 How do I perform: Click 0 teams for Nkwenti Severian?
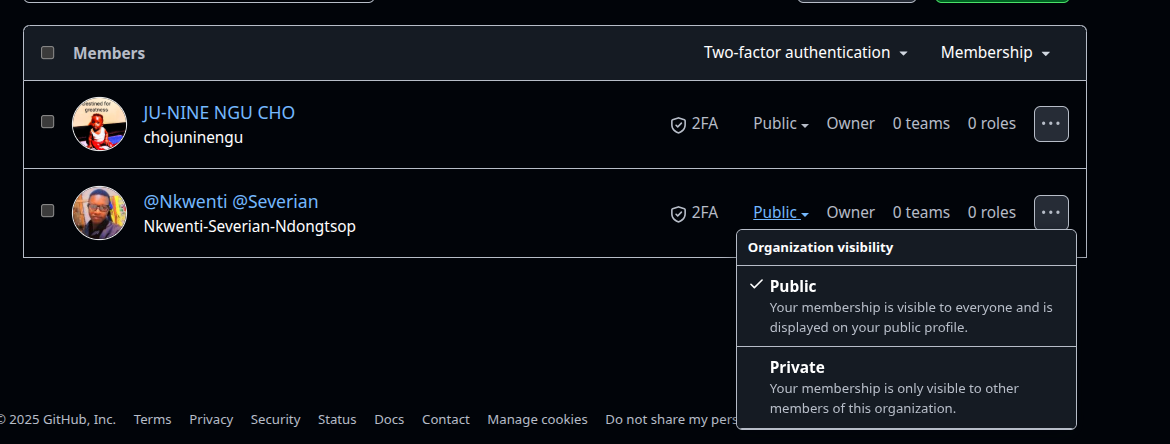tap(921, 212)
